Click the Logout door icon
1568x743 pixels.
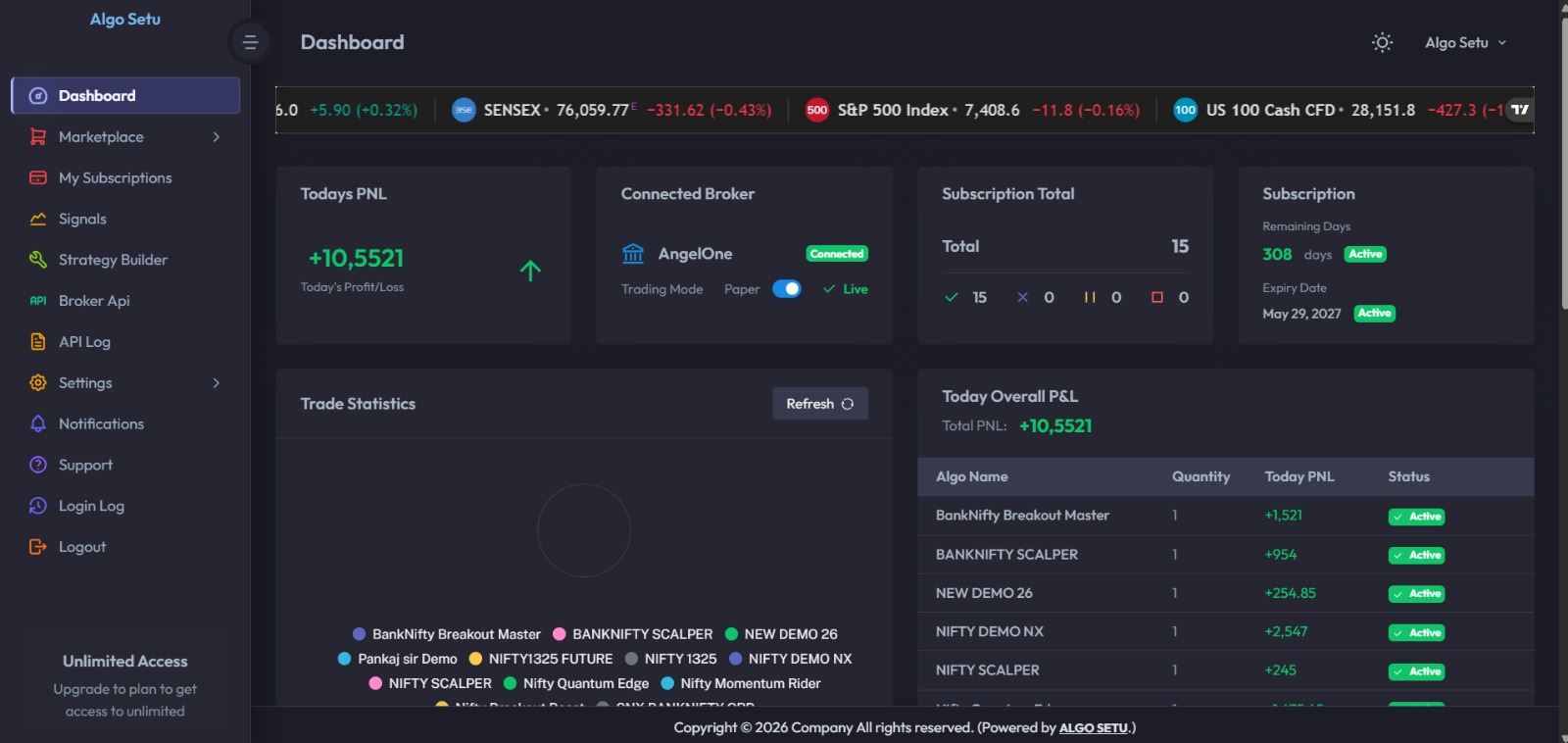click(38, 547)
